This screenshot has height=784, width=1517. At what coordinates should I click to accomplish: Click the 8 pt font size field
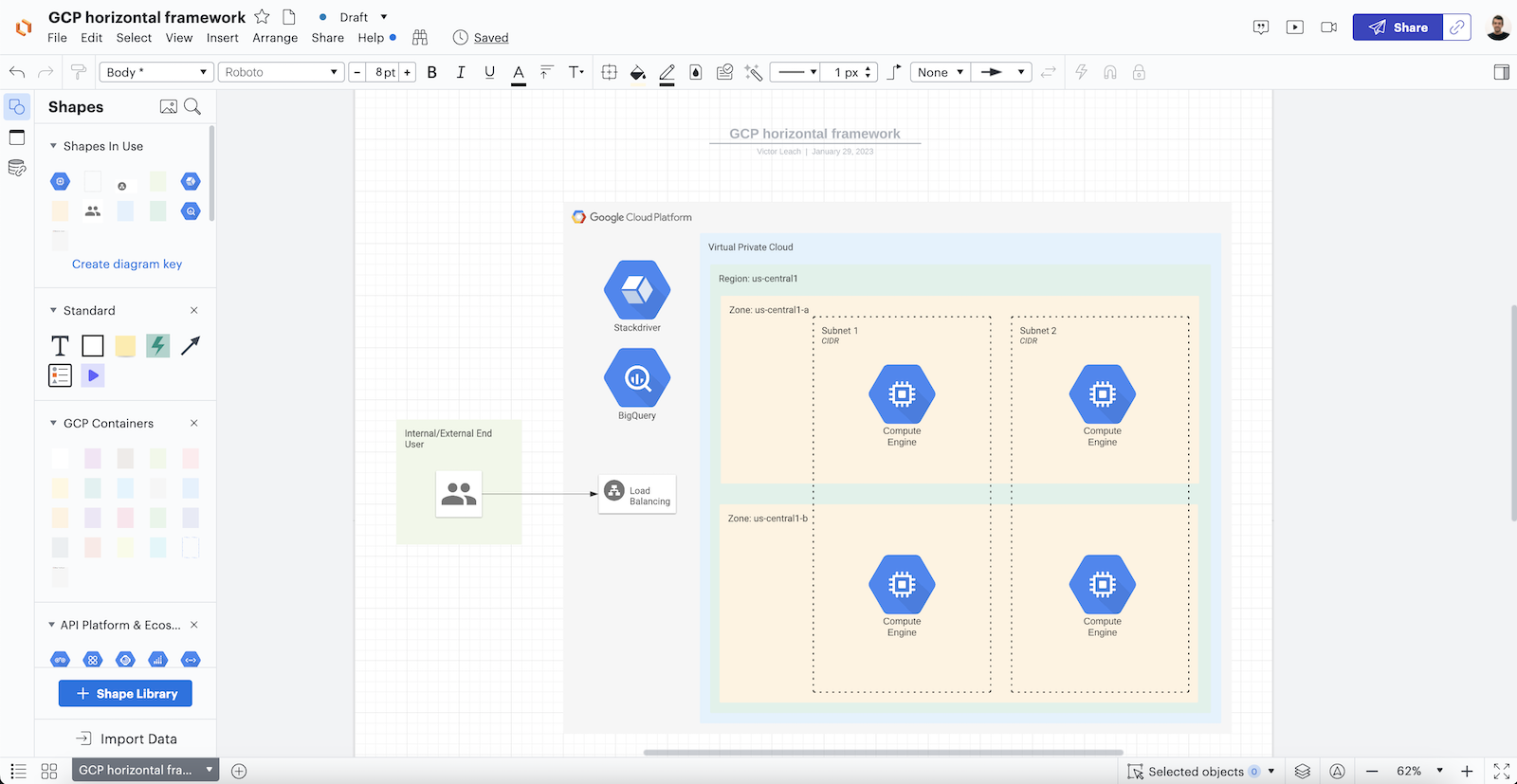coord(384,72)
